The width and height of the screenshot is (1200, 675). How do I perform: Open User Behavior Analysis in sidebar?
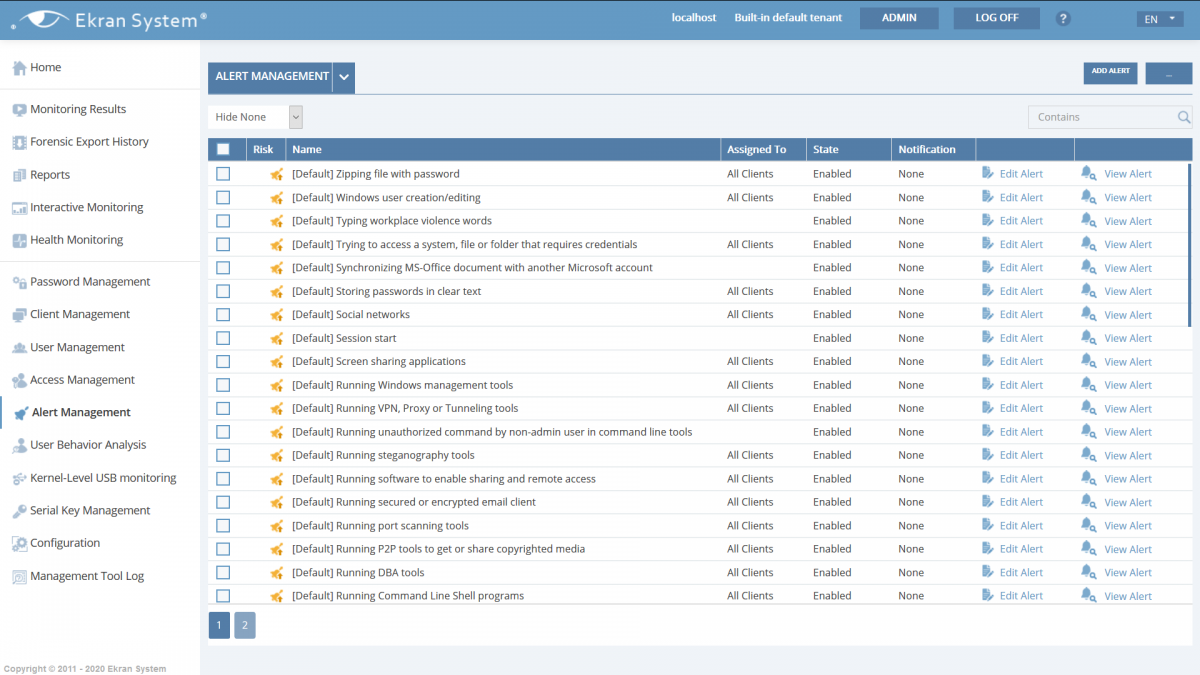(x=88, y=445)
